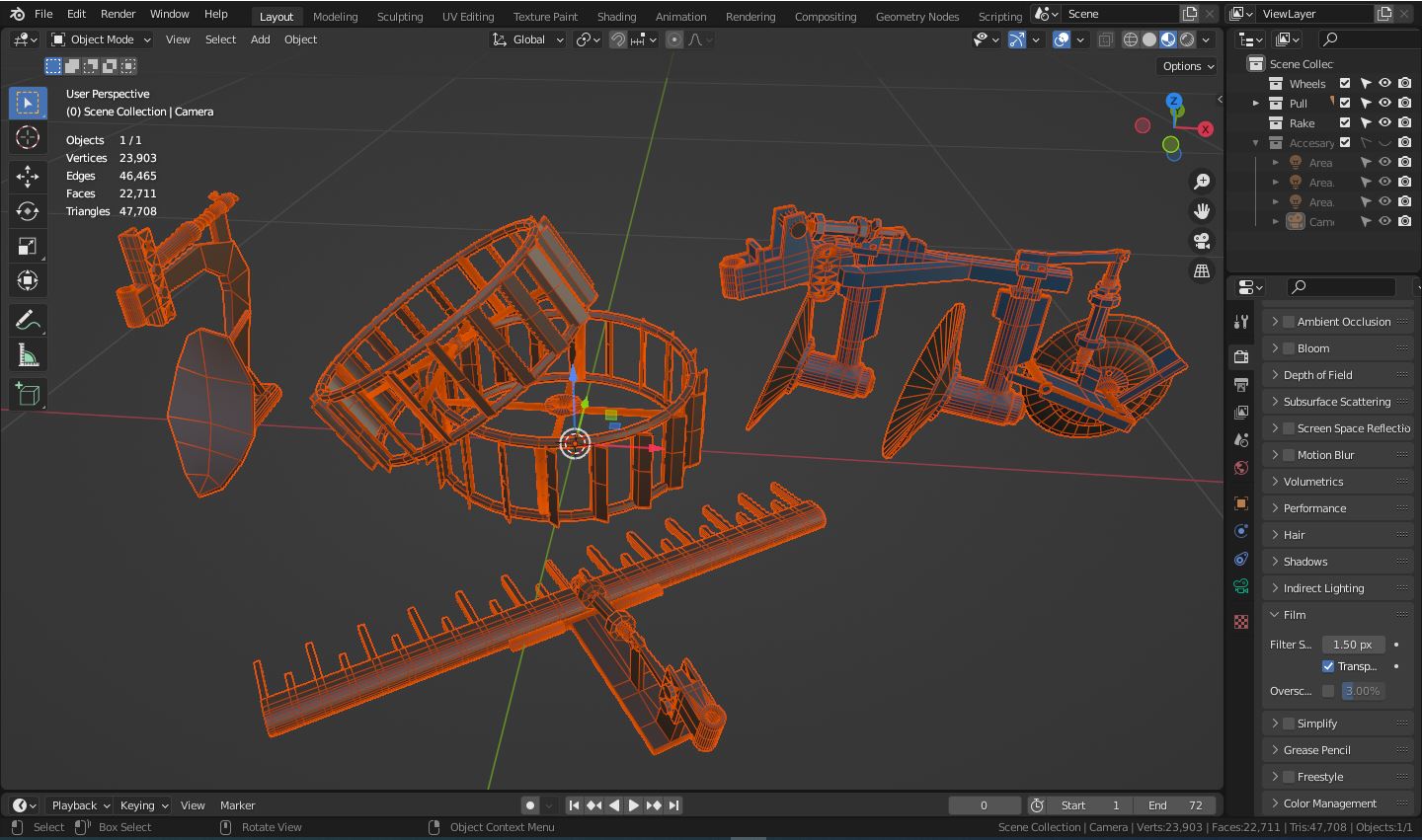Enable Ambient Occlusion checkbox

(1289, 322)
